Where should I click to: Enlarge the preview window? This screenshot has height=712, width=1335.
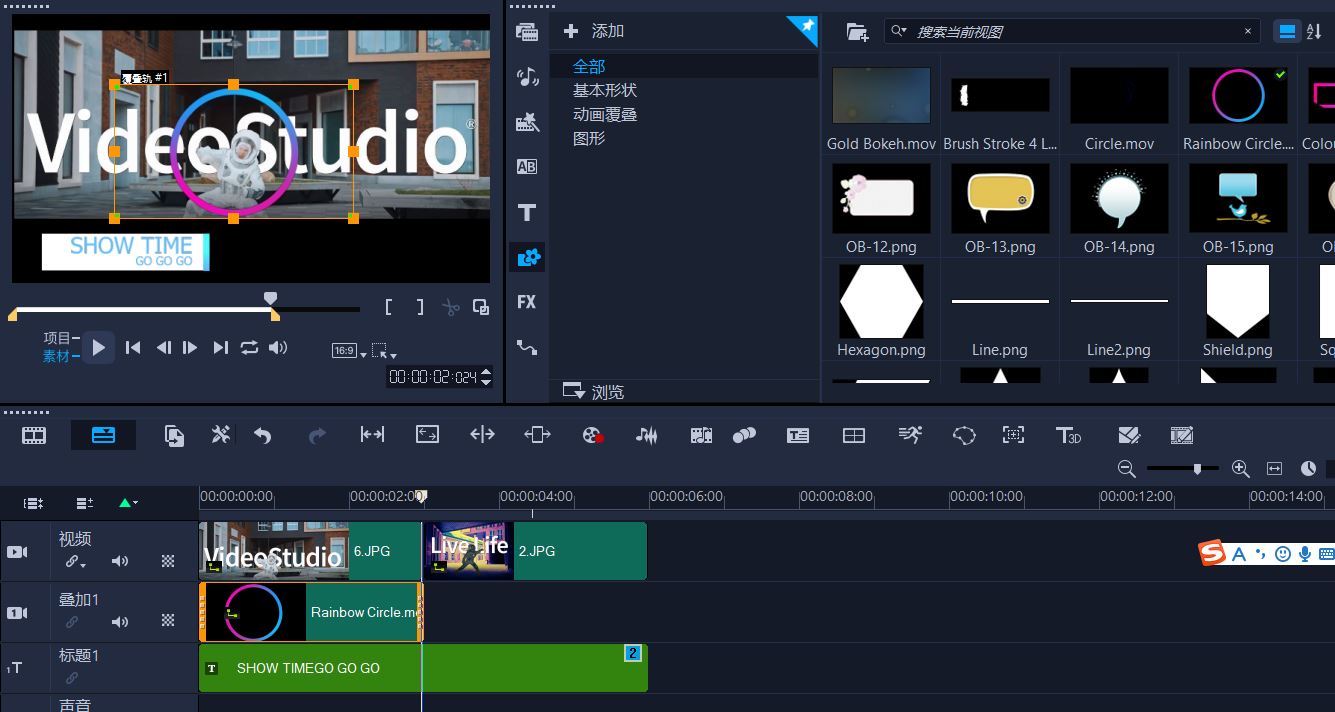point(481,307)
